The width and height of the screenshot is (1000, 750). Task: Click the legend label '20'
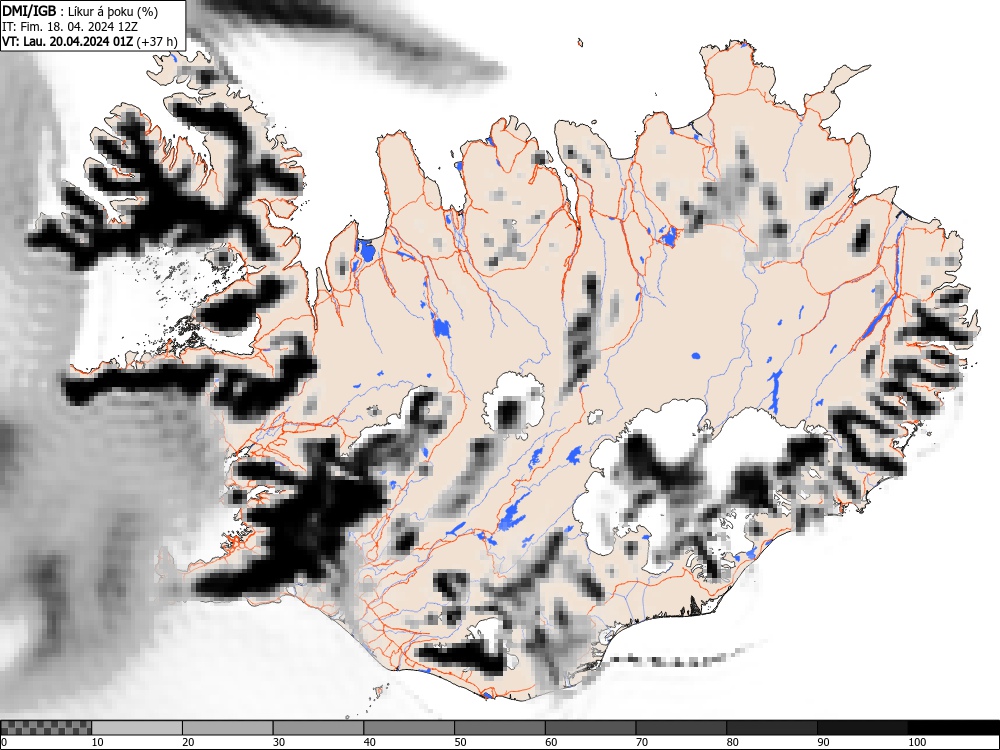tap(188, 742)
